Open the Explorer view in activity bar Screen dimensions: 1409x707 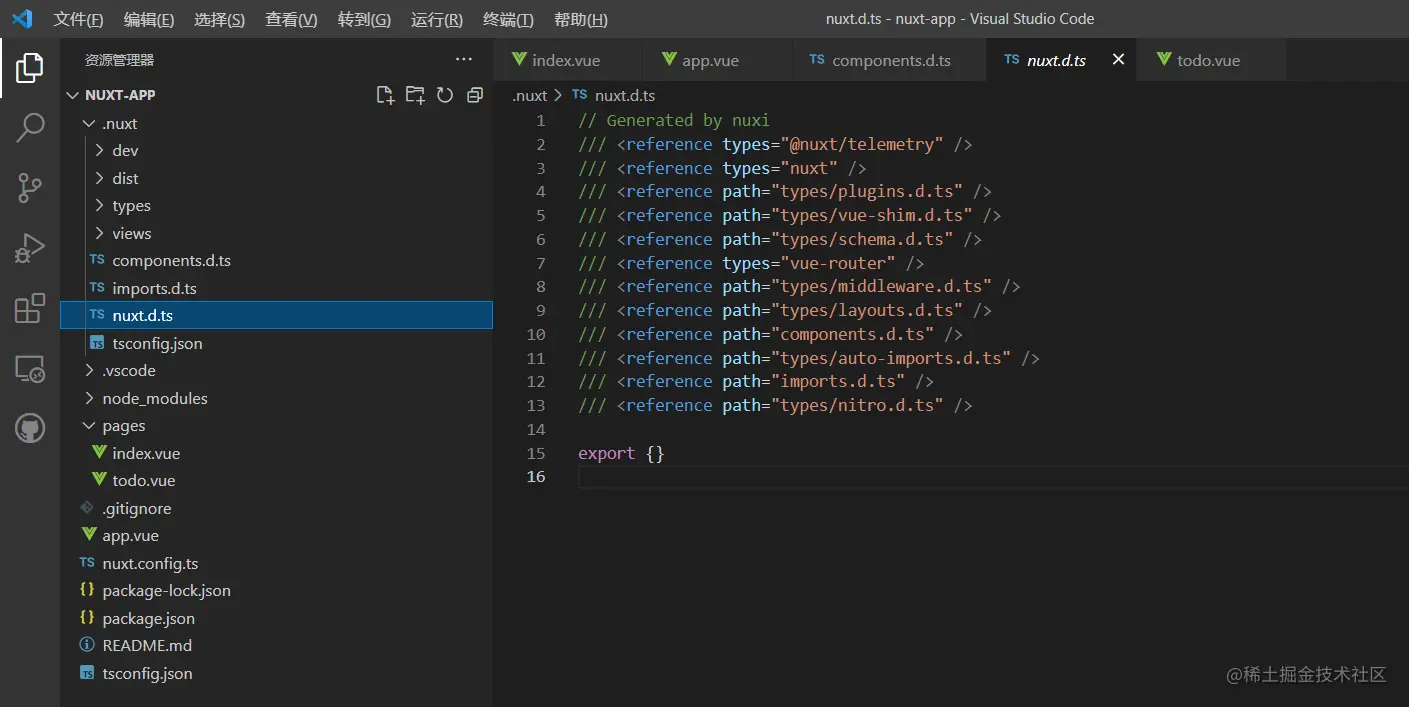pos(30,68)
